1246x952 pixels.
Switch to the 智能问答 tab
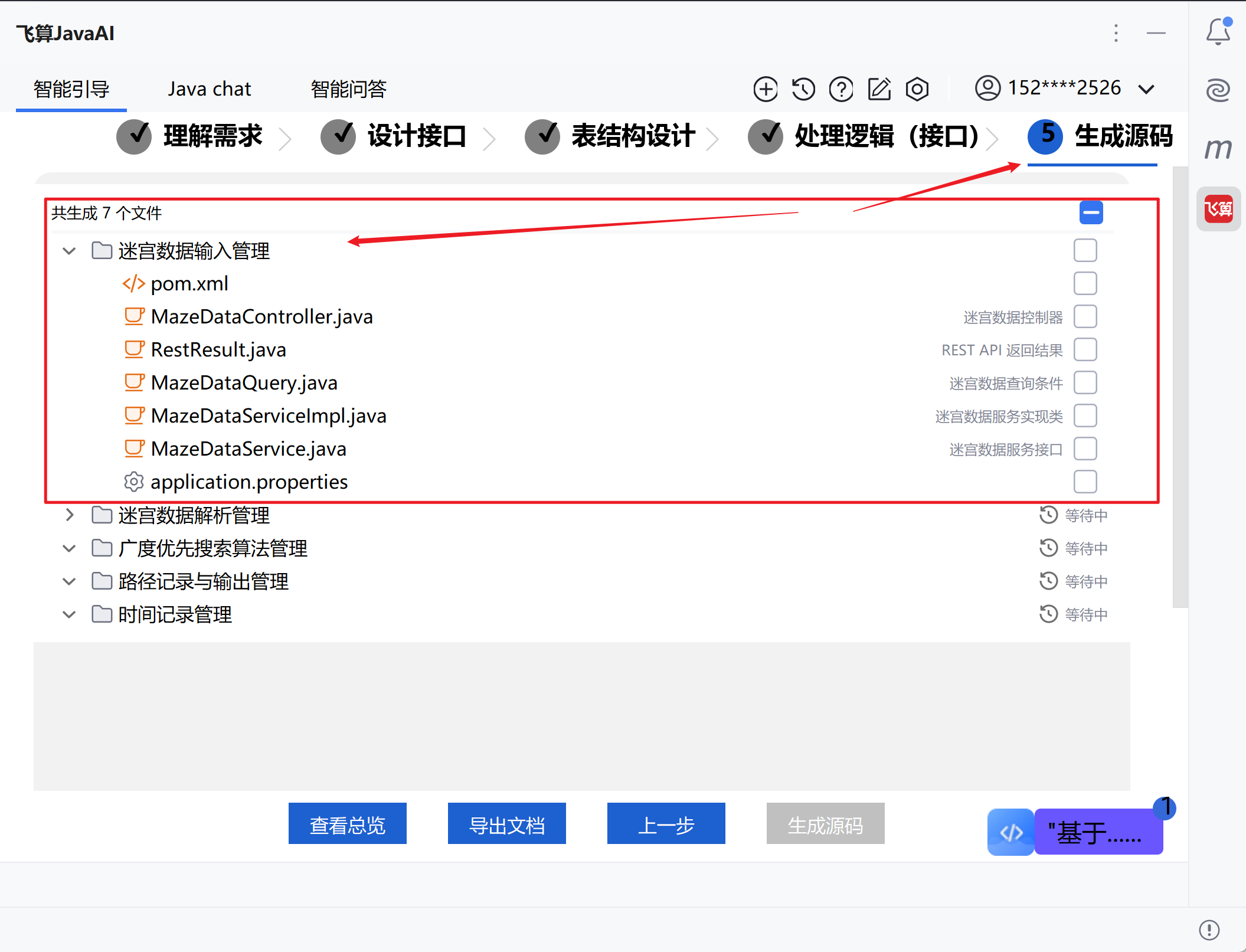348,89
